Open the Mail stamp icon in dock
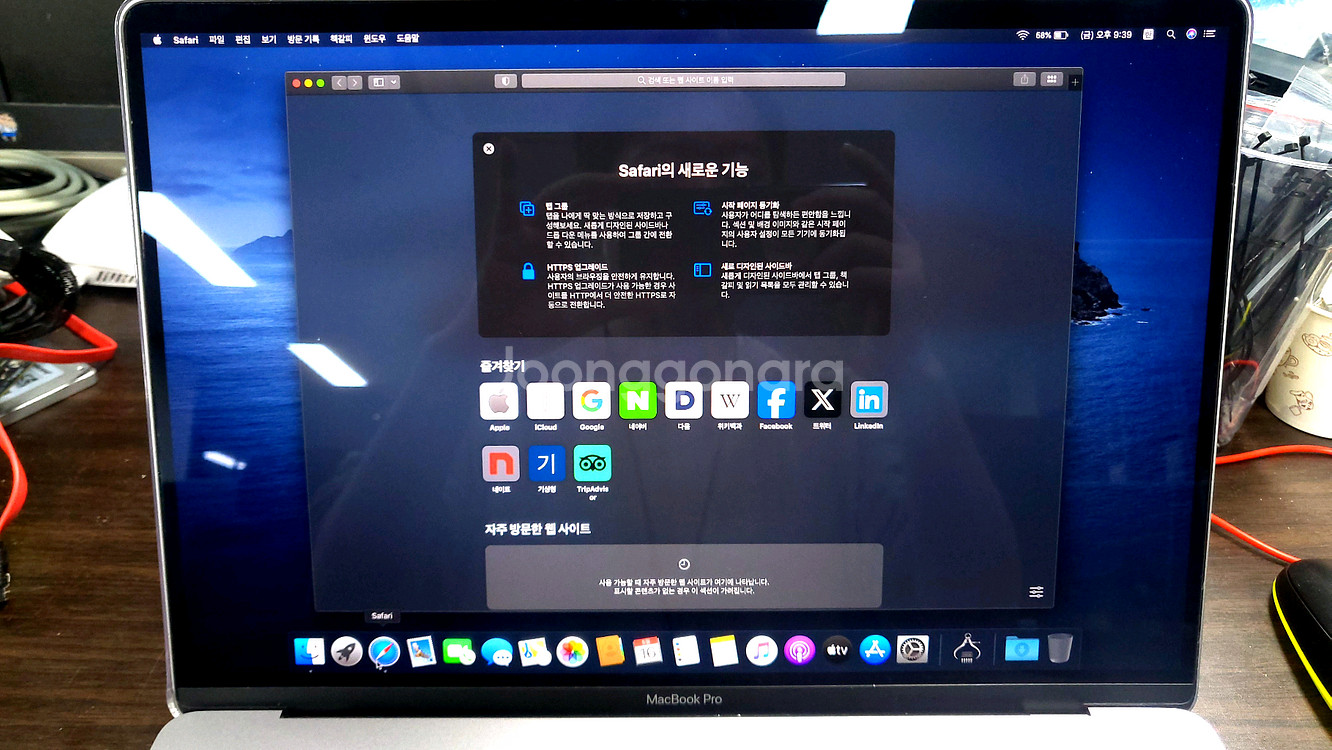 click(421, 652)
